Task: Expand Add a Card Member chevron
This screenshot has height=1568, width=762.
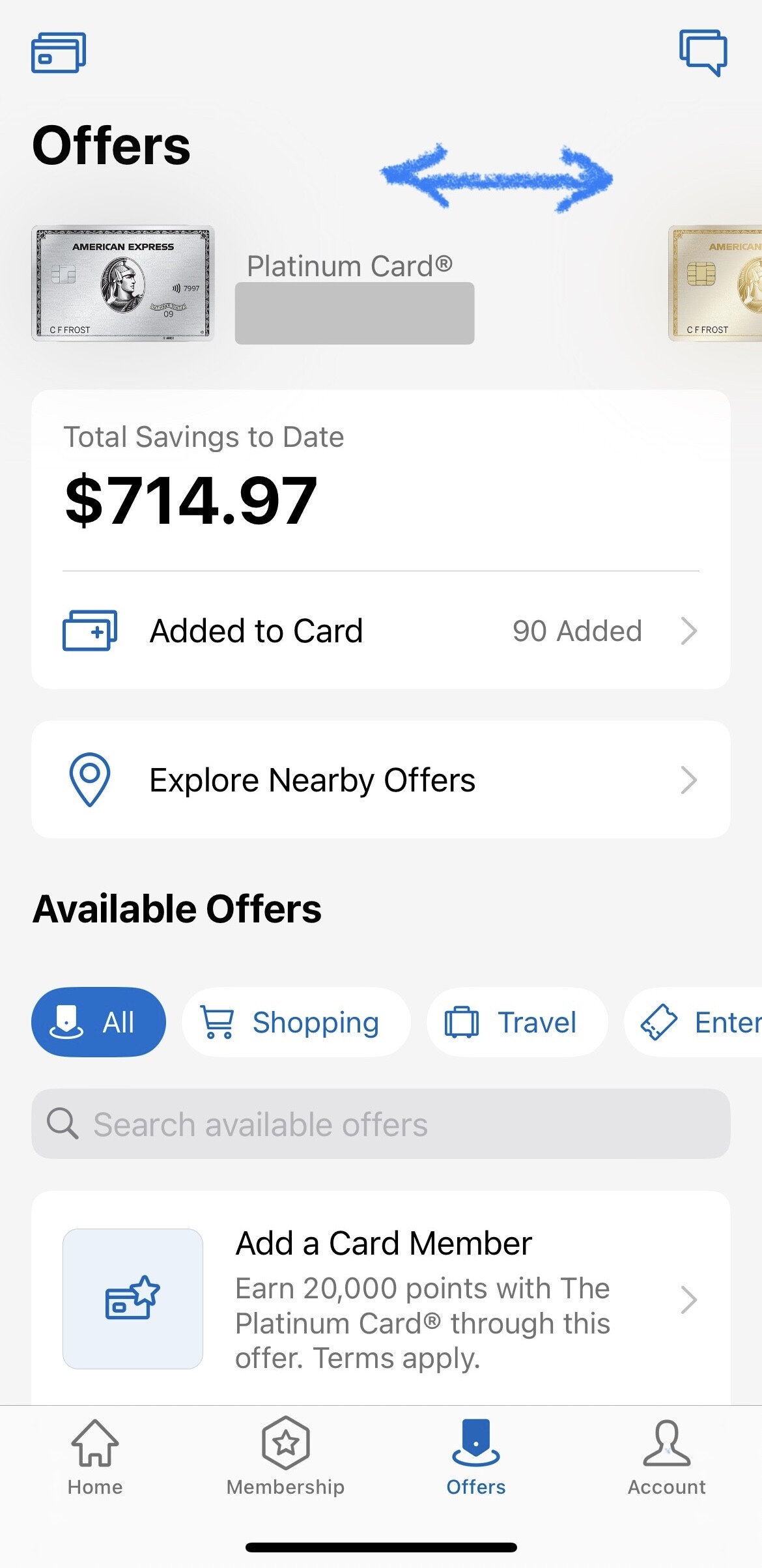Action: pos(688,1300)
